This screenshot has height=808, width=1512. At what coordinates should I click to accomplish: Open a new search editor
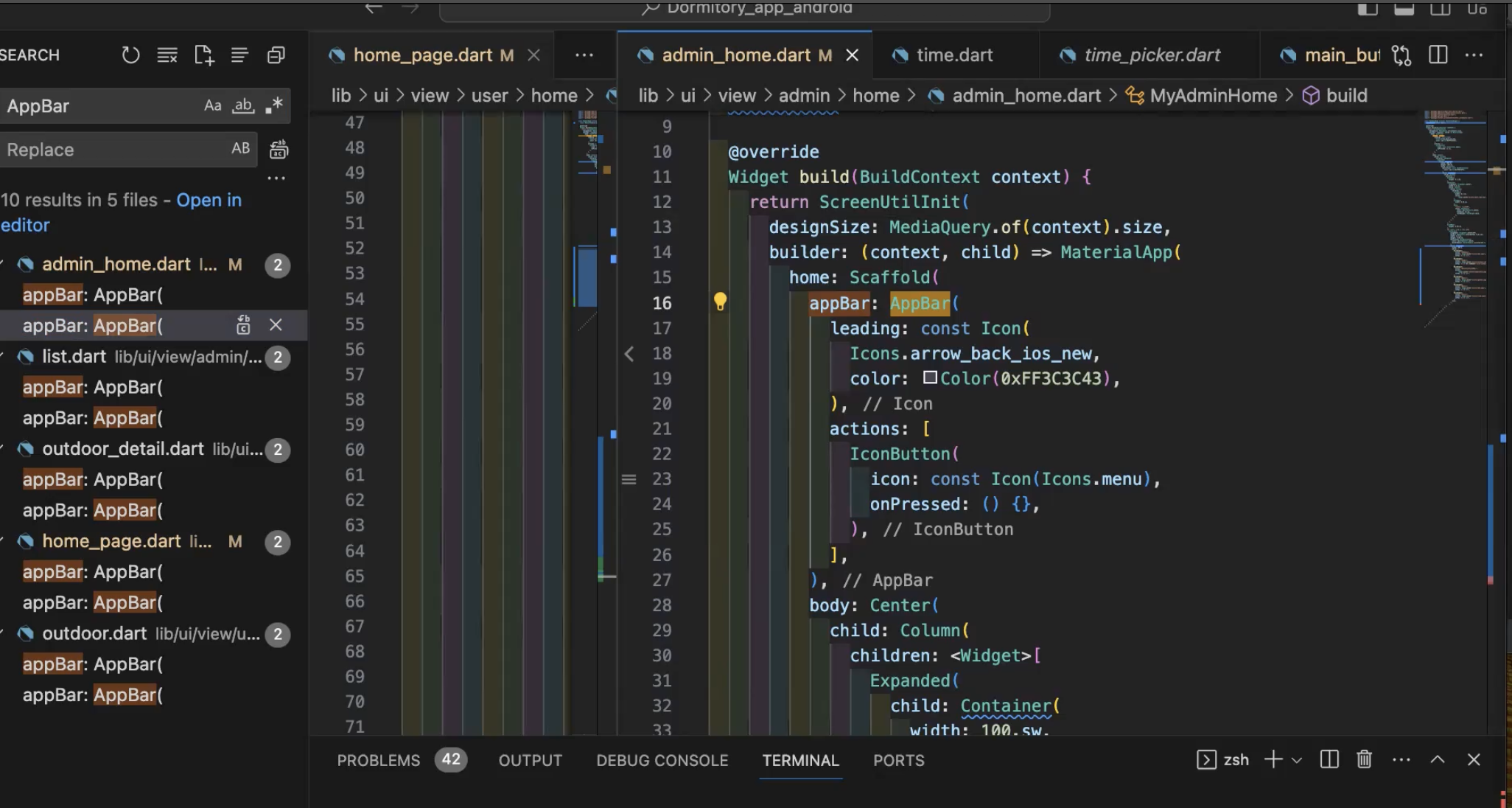203,55
